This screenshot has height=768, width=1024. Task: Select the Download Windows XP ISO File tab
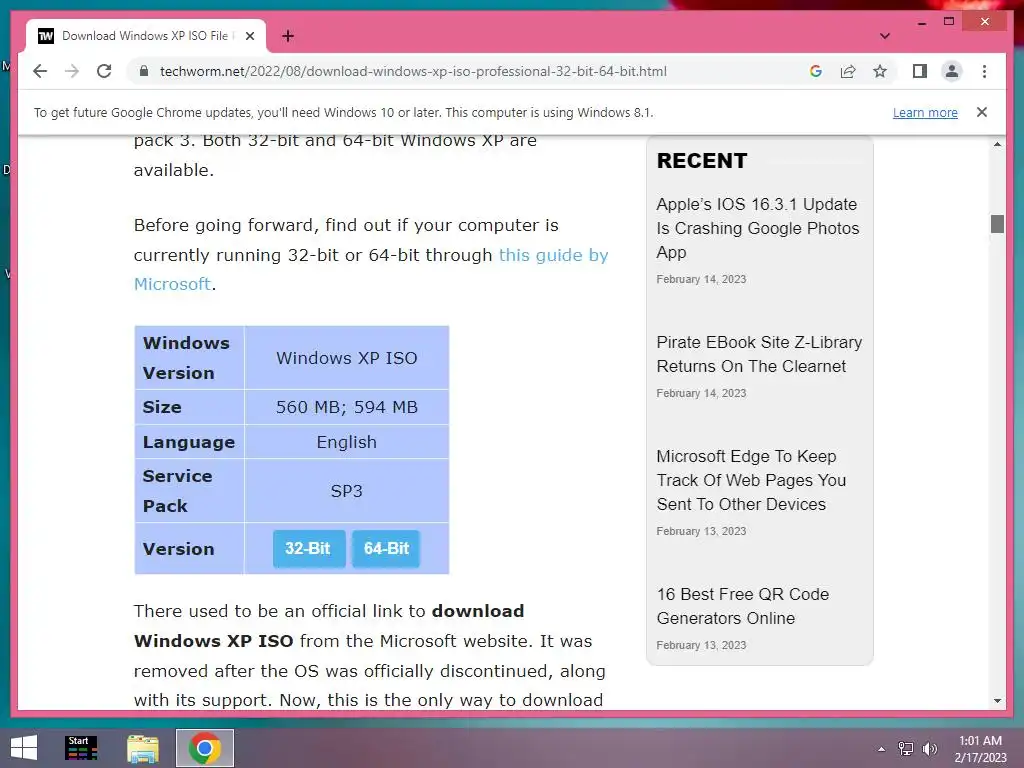click(x=145, y=36)
